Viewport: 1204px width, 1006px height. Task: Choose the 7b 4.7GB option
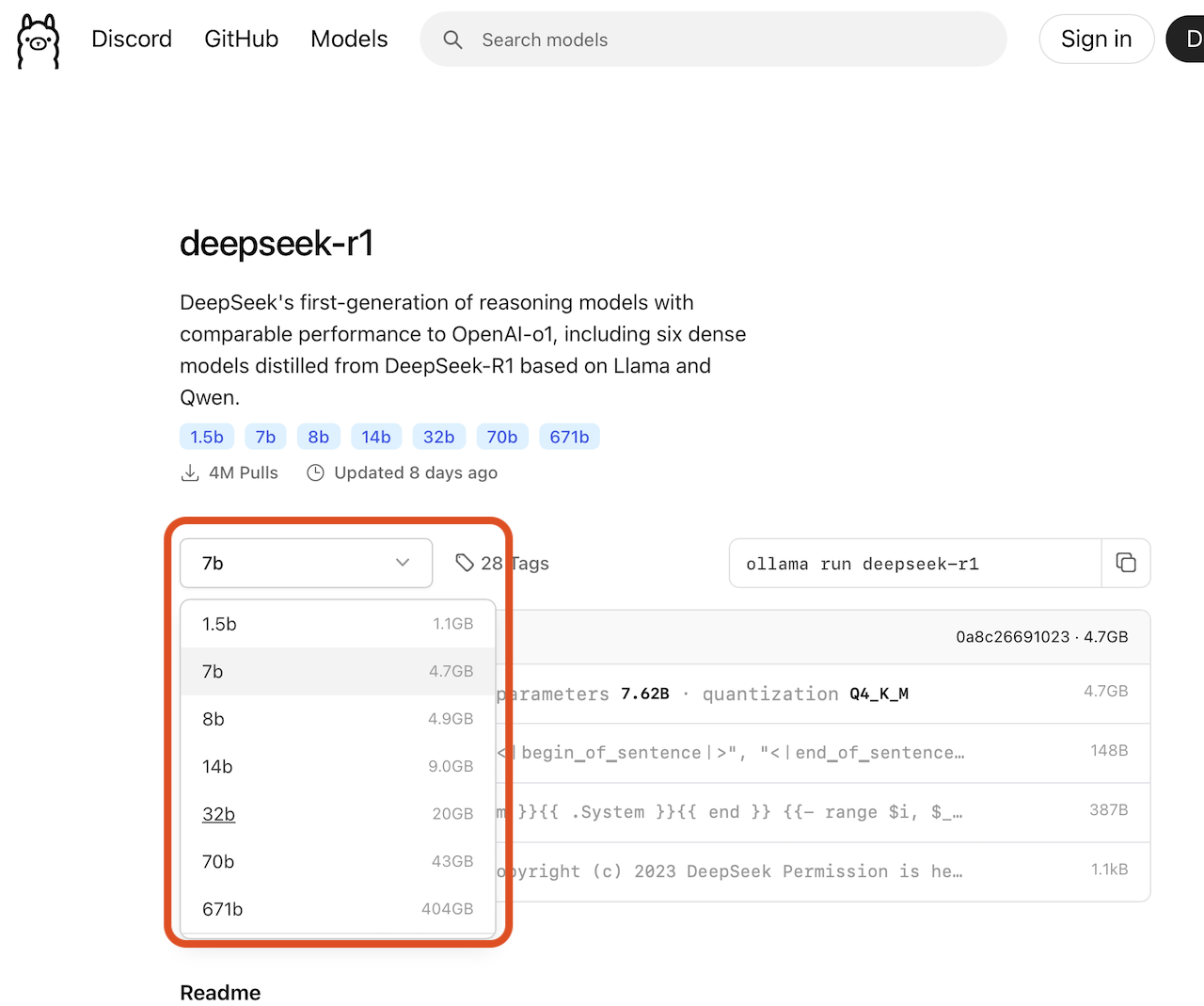click(338, 671)
